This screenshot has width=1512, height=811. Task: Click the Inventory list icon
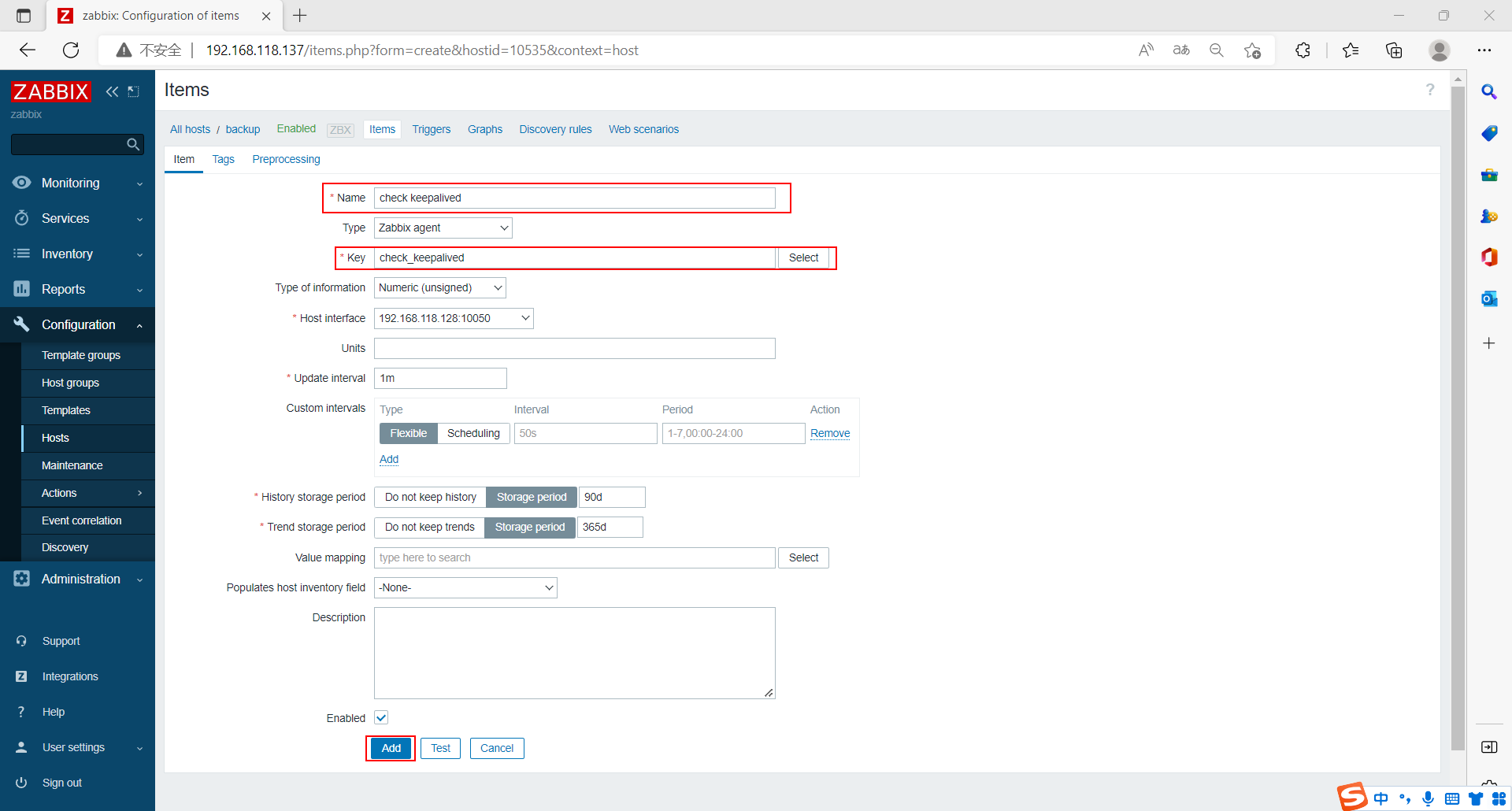pyautogui.click(x=21, y=254)
